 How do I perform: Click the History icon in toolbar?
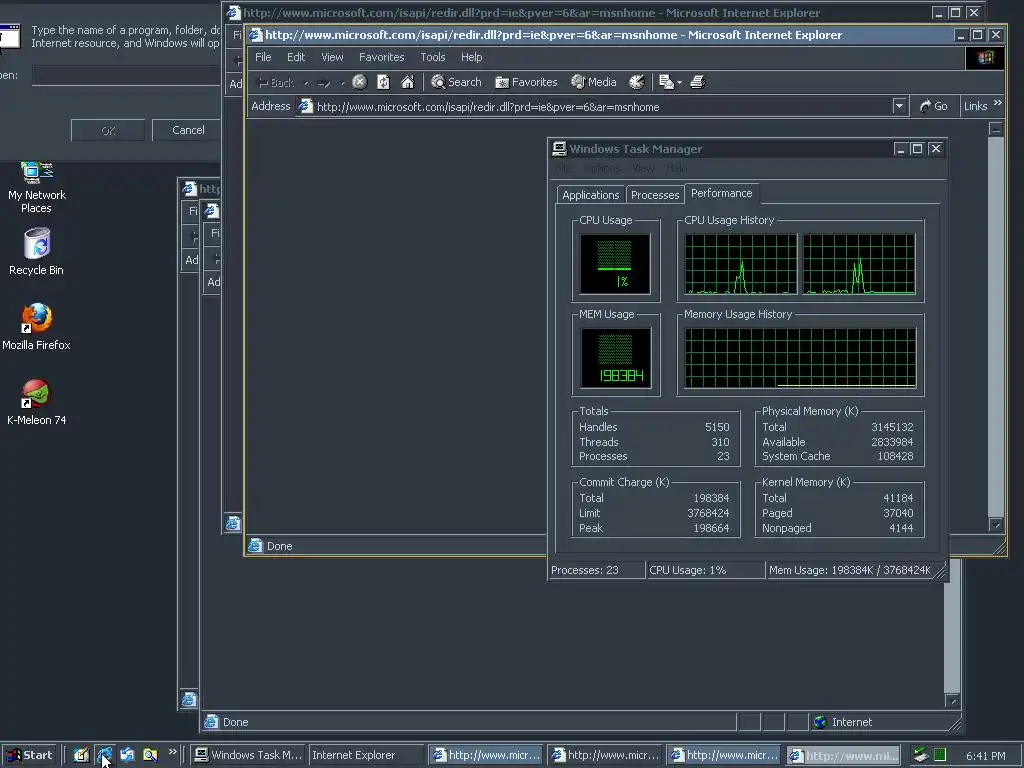click(x=636, y=82)
